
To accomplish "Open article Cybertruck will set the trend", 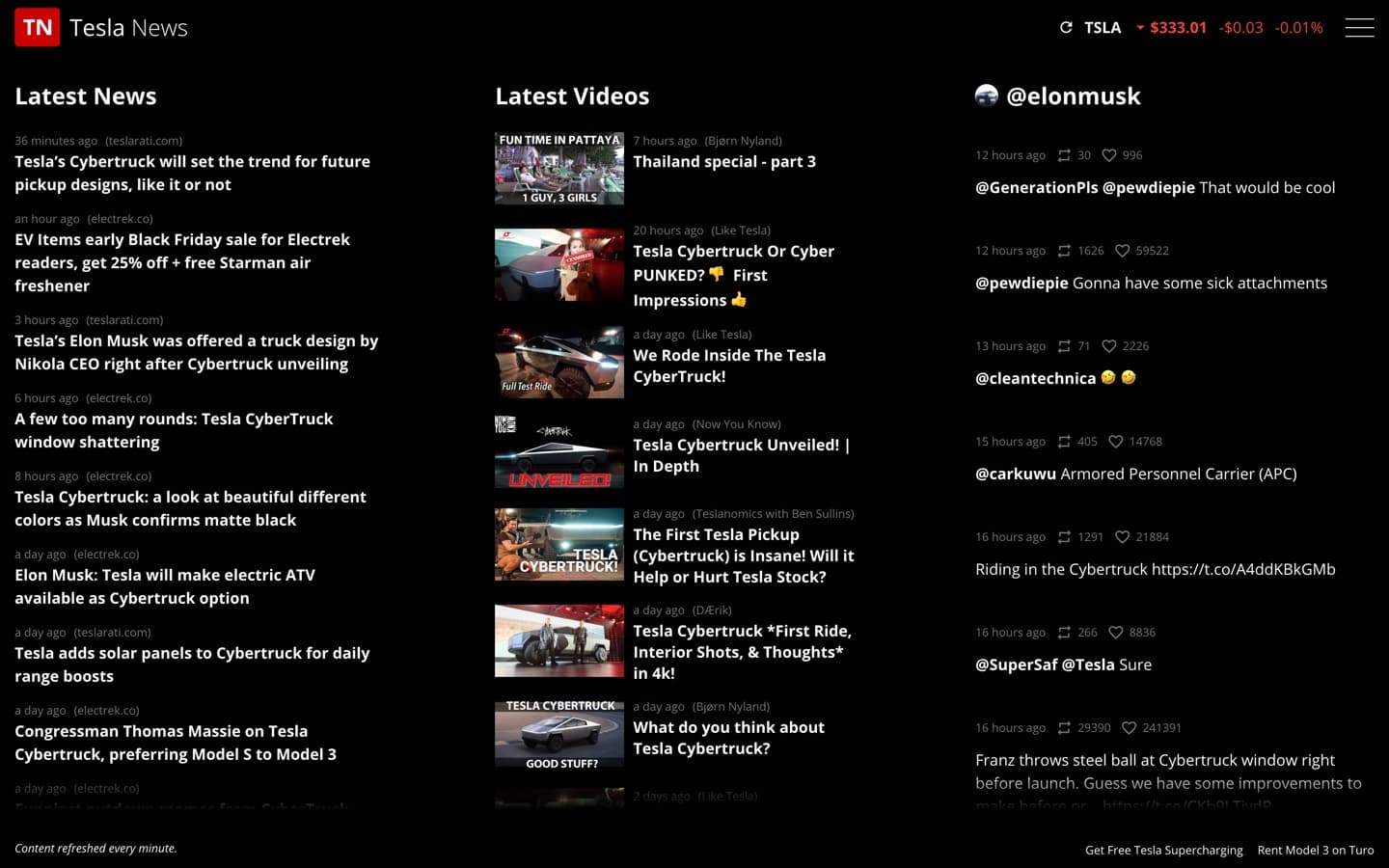I will point(192,173).
